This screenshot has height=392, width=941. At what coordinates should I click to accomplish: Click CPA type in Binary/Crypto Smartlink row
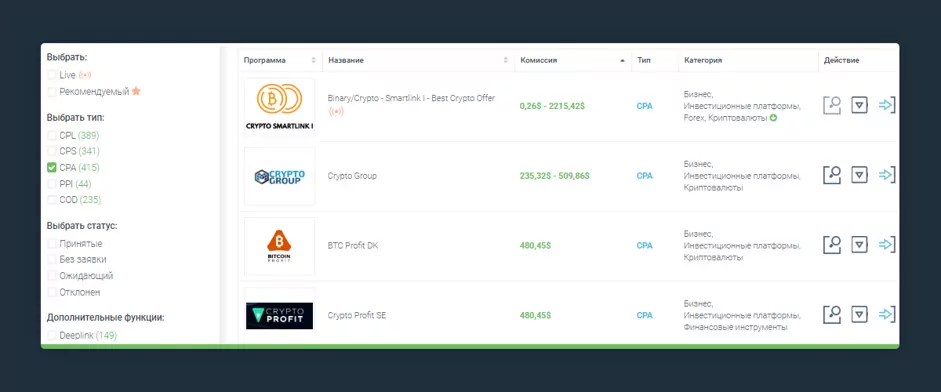pos(645,106)
